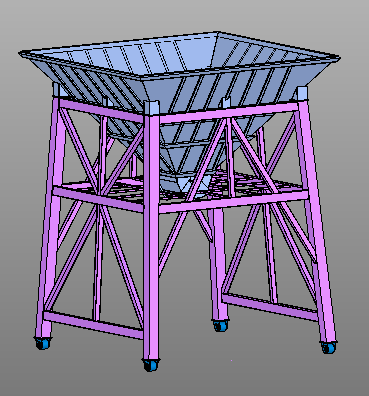Click the corner cap atop right leg
This screenshot has width=369, height=396.
click(x=302, y=93)
